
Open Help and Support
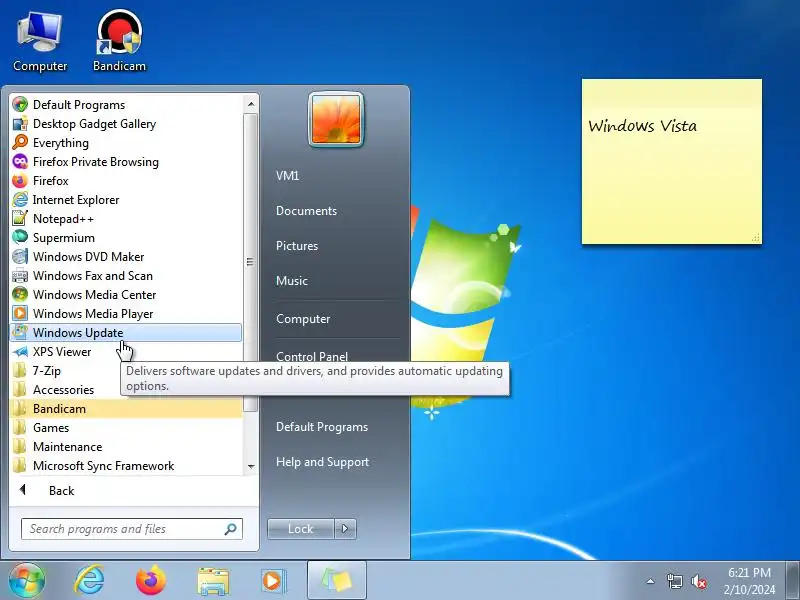click(x=322, y=462)
